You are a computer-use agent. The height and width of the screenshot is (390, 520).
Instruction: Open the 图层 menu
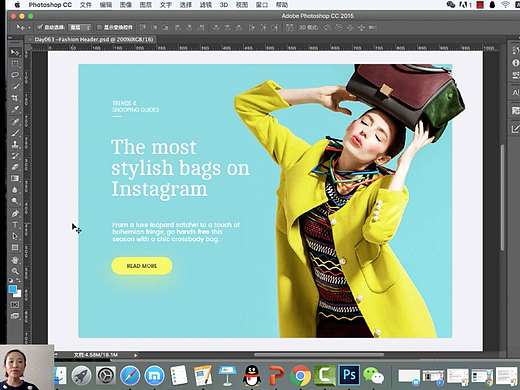pyautogui.click(x=146, y=5)
